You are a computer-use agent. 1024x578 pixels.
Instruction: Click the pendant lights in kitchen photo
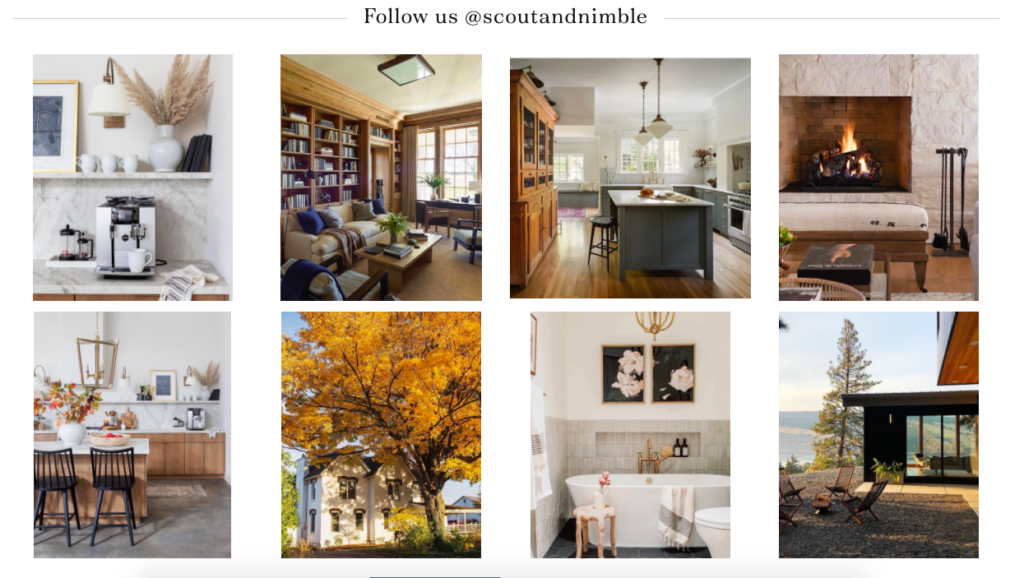(652, 103)
